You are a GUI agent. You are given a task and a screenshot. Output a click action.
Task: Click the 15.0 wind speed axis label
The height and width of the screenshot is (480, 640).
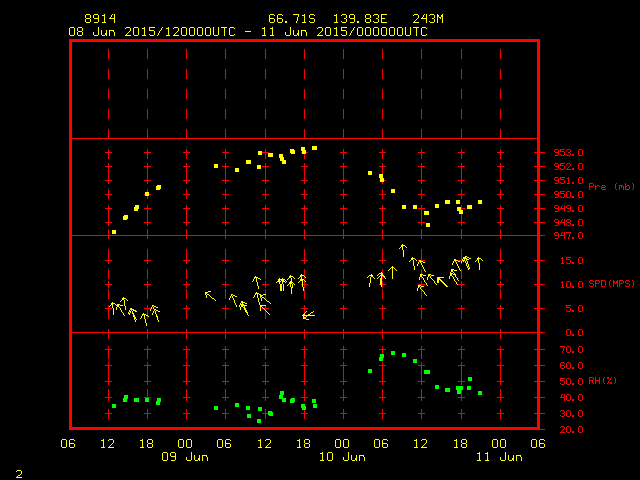click(571, 260)
